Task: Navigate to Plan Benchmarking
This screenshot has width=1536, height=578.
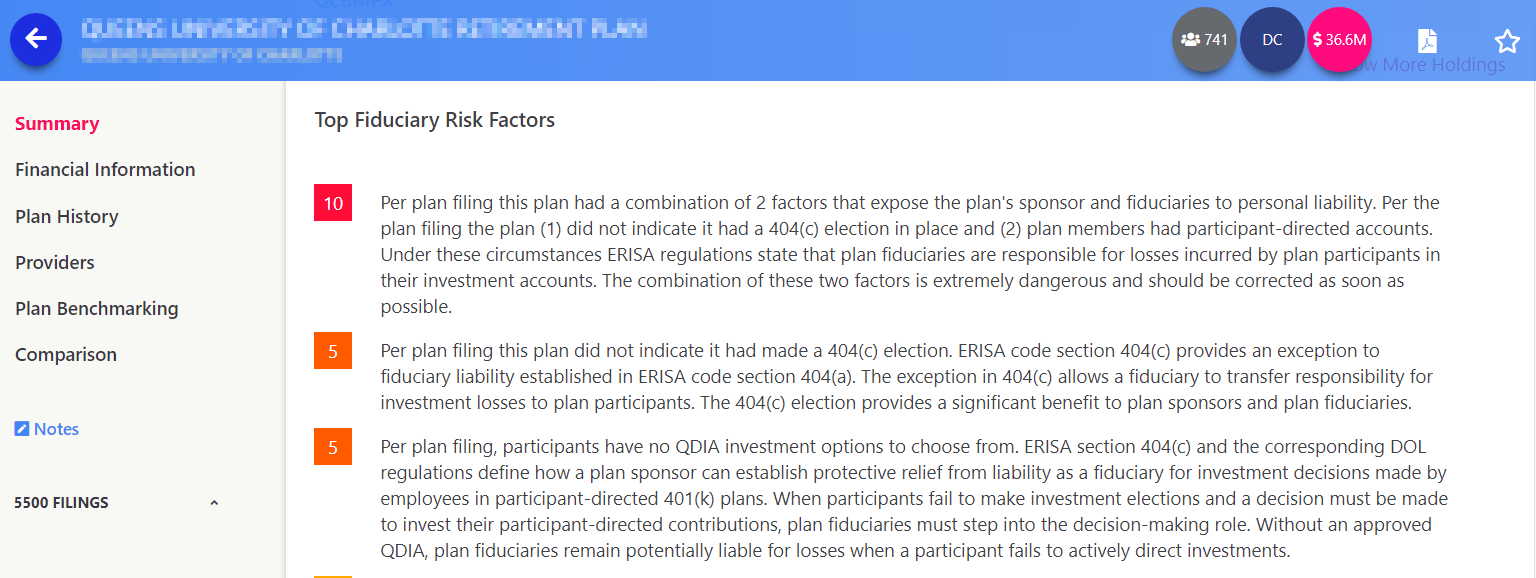Action: [97, 309]
